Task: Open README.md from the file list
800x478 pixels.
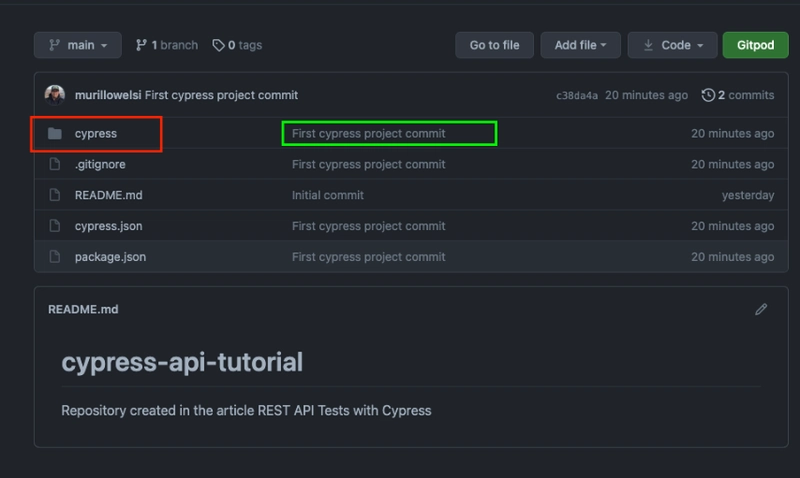Action: (x=109, y=195)
